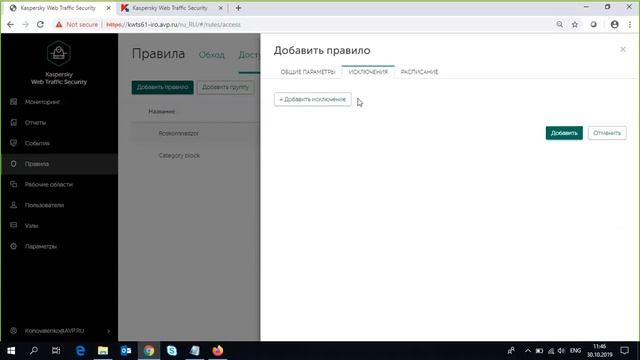Go back in the browser
The width and height of the screenshot is (640, 360).
(11, 24)
